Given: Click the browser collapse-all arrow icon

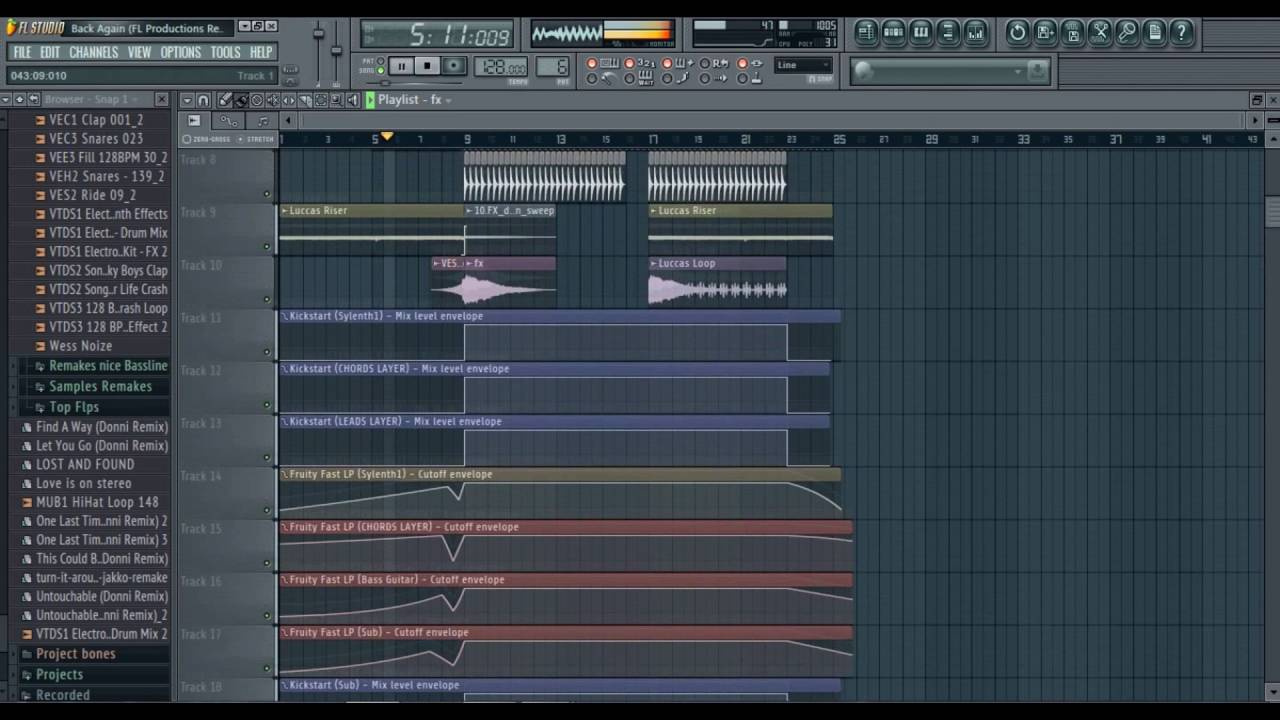Looking at the screenshot, I should [19, 99].
